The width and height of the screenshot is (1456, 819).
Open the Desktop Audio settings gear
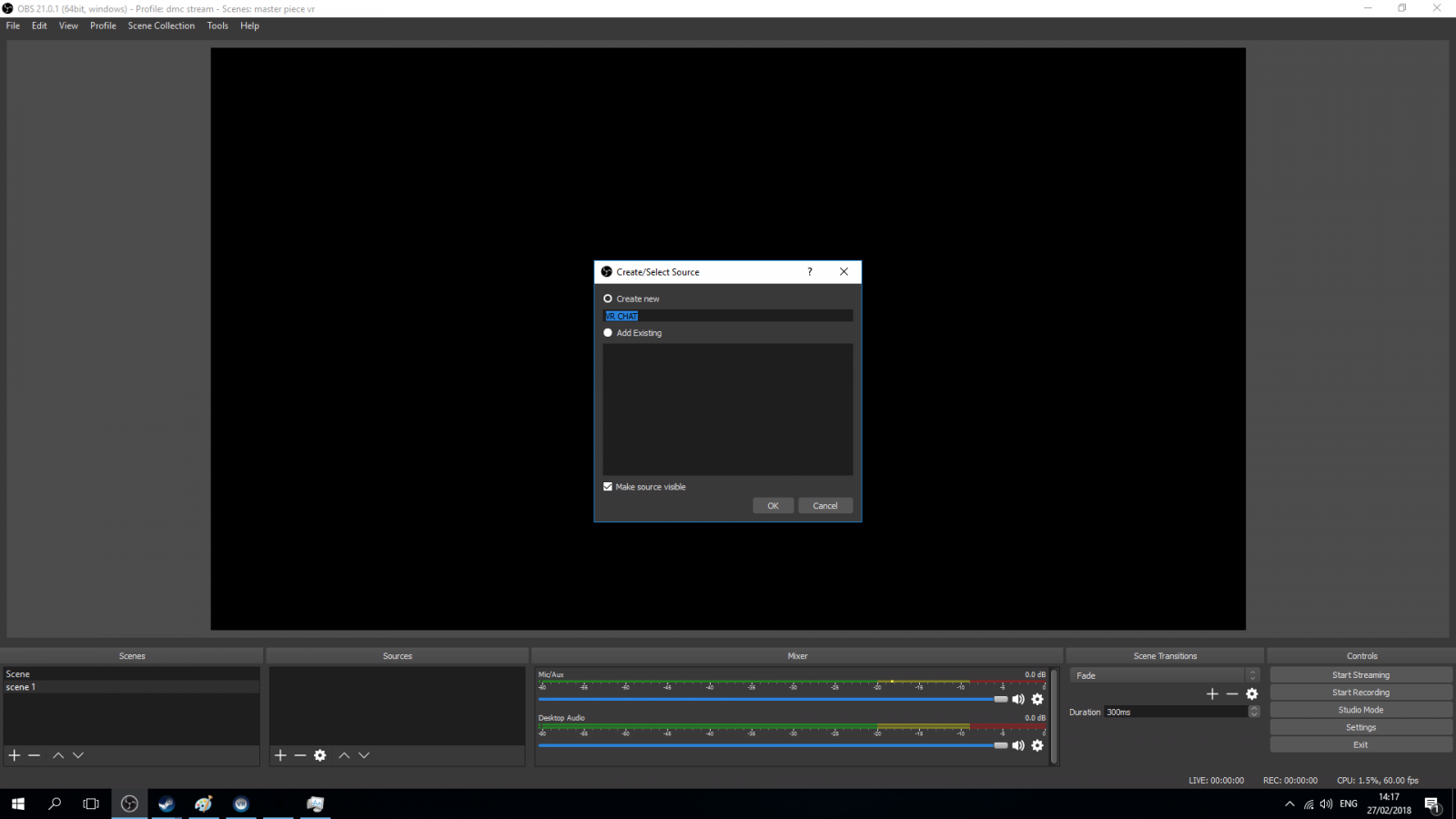point(1037,745)
